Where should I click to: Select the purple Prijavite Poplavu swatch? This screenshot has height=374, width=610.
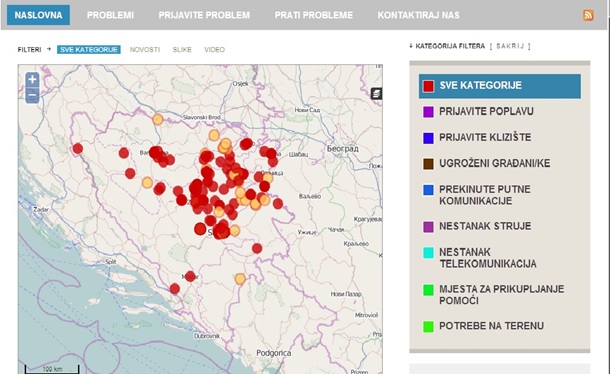click(x=428, y=112)
